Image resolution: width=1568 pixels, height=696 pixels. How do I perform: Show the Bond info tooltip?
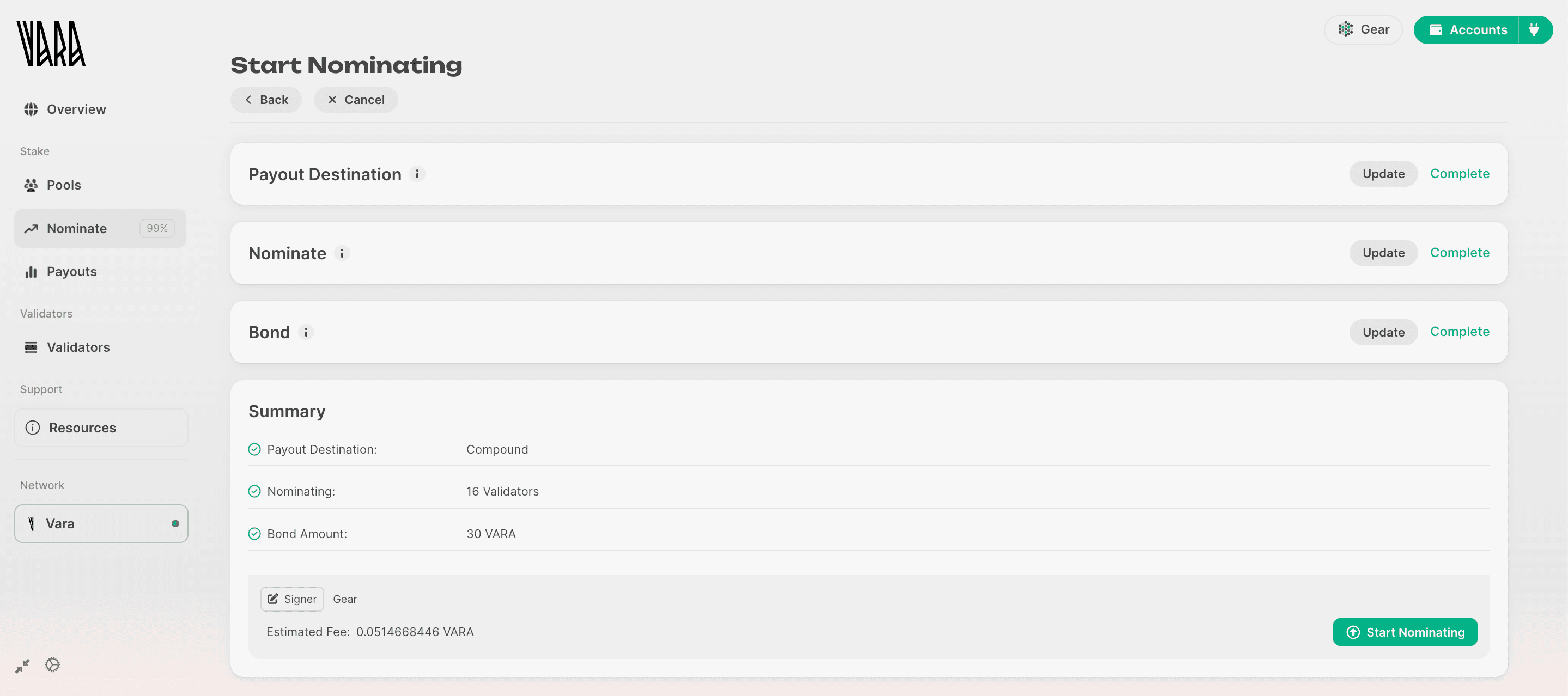(x=306, y=332)
